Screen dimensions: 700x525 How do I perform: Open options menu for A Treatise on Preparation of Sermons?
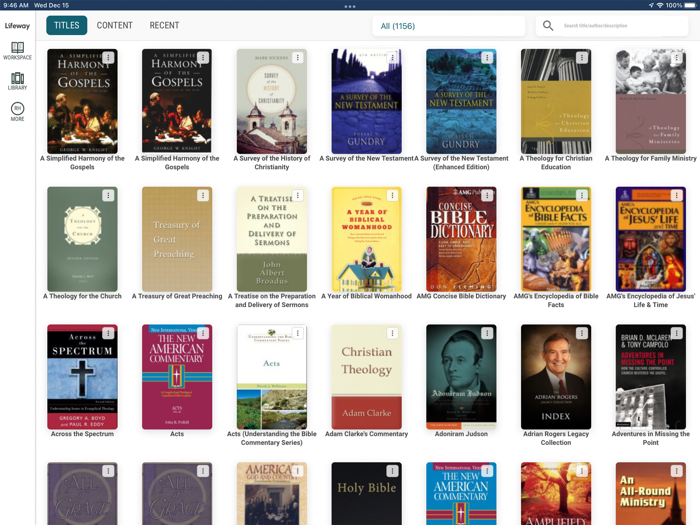coord(298,195)
